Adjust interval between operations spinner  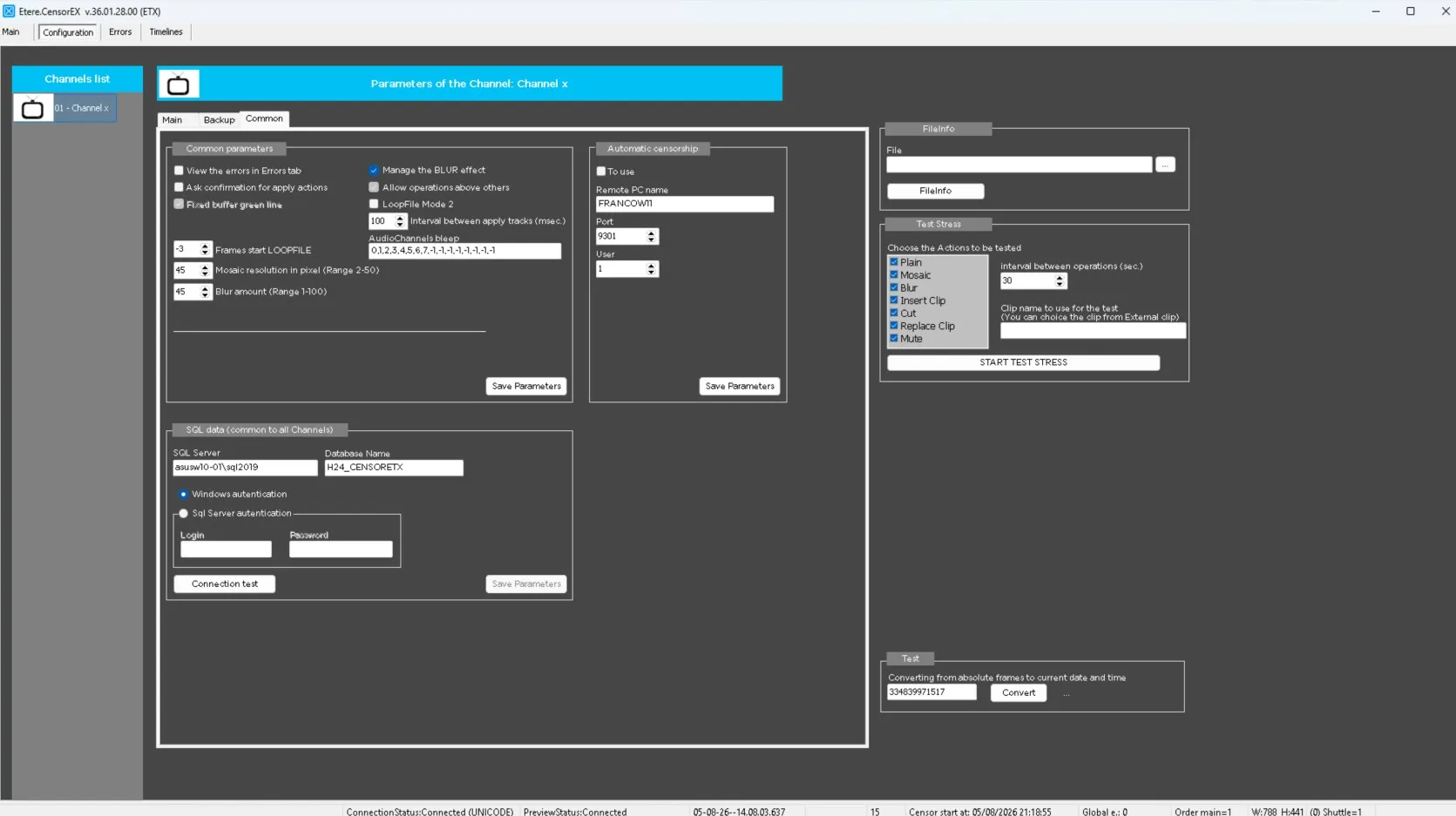point(1060,281)
